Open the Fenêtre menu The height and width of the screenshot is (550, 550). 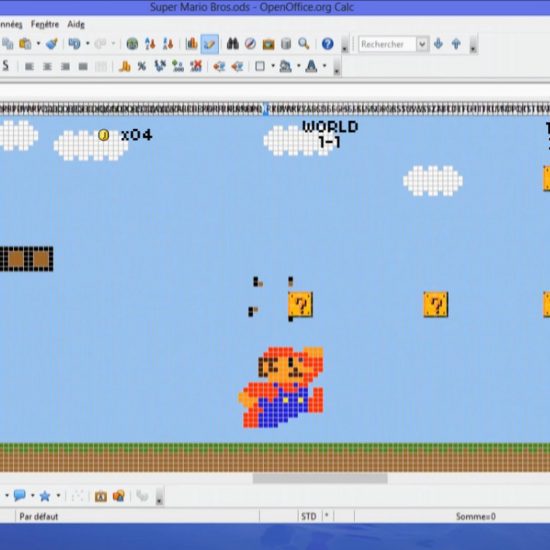pyautogui.click(x=45, y=24)
